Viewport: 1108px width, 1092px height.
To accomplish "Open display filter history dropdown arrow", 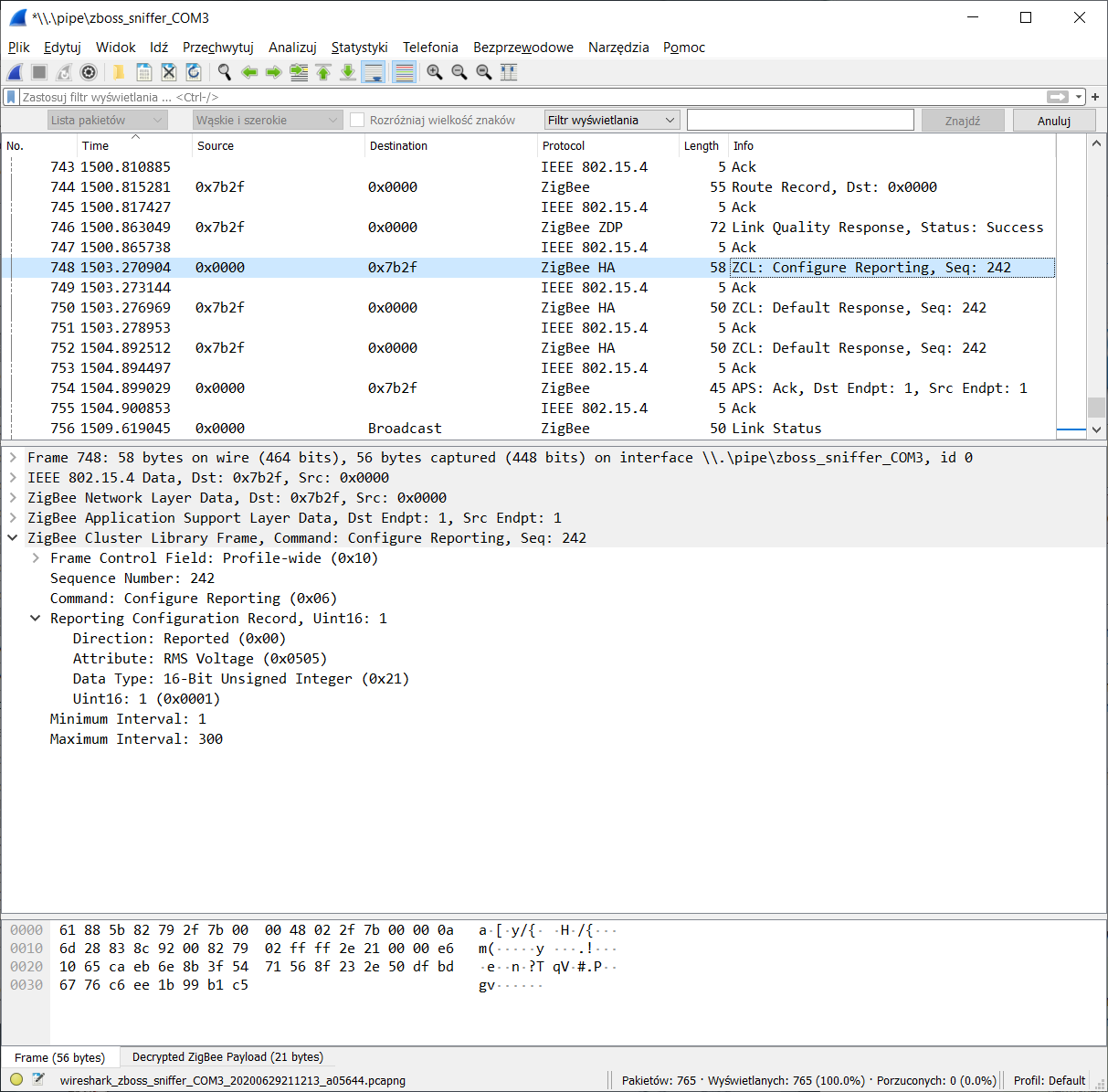I will (x=1079, y=97).
